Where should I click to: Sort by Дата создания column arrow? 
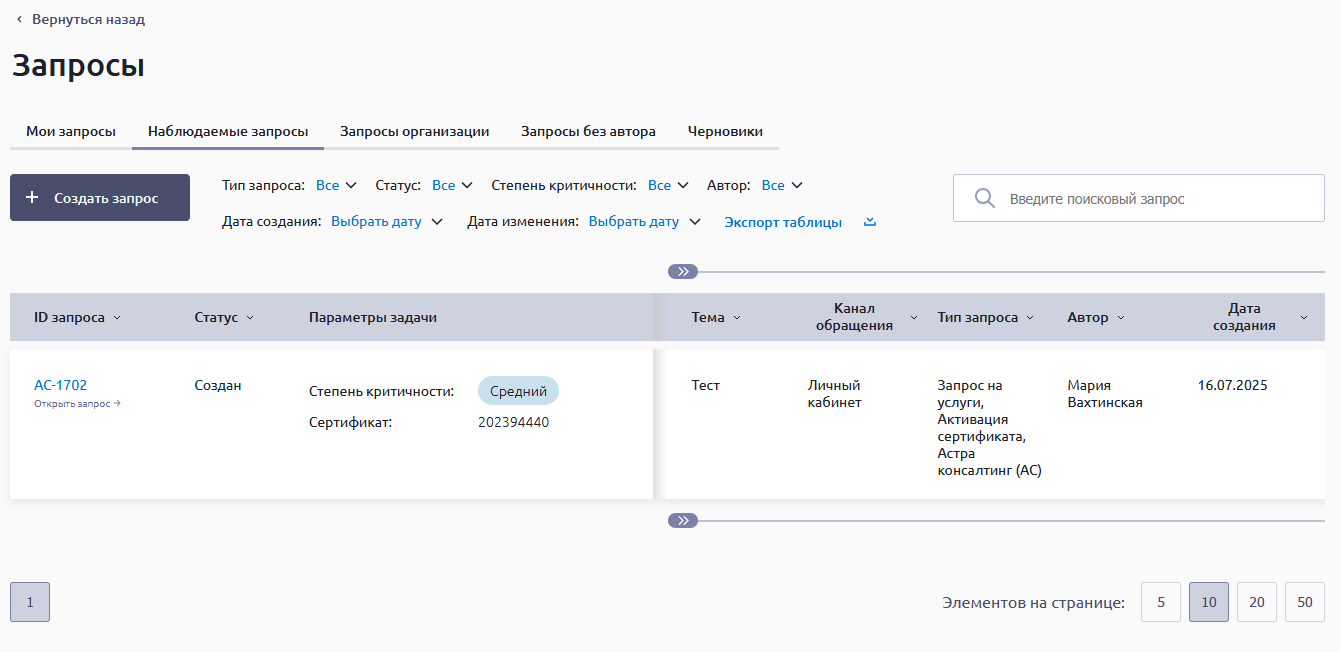(1303, 318)
